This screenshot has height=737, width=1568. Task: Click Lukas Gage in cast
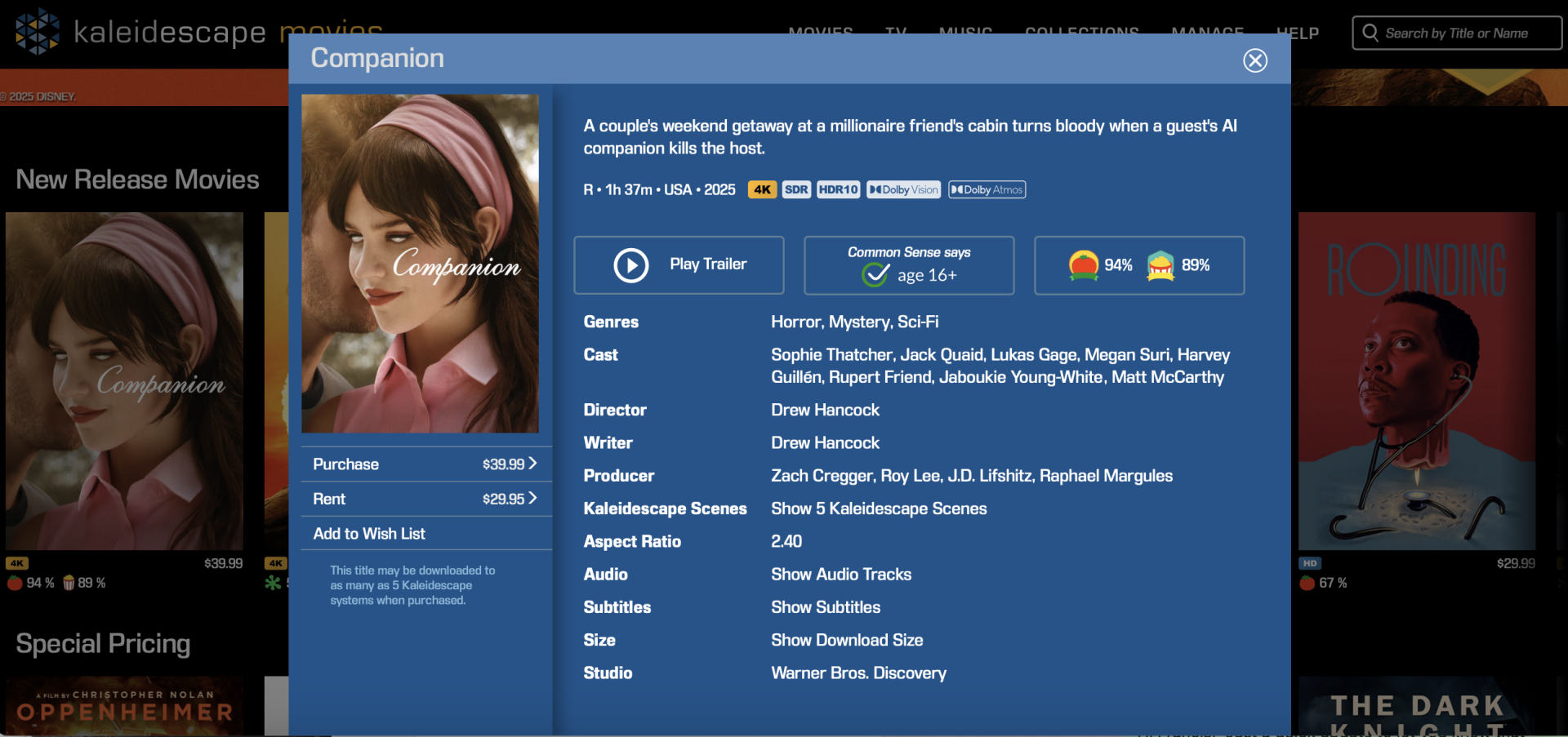point(1034,354)
